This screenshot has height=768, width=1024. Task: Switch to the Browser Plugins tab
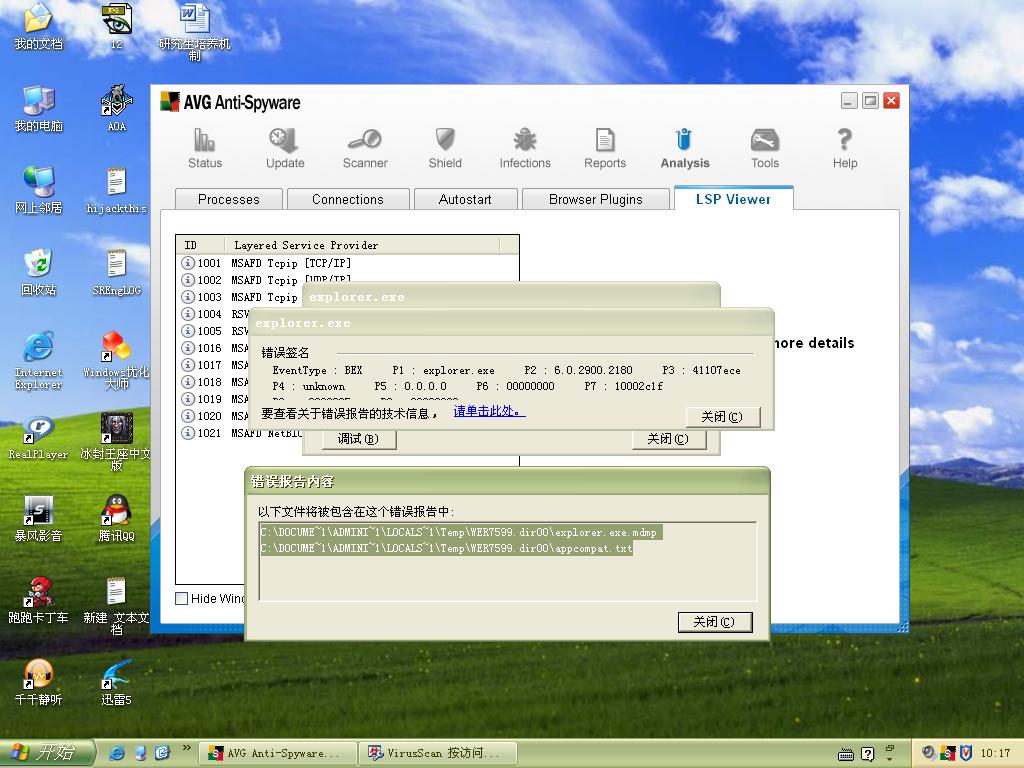click(x=596, y=199)
